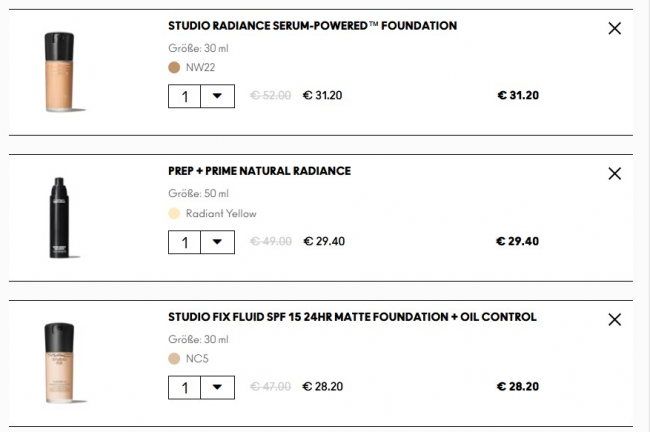
Task: Open Studio Radiance Serum-Powered Foundation product page
Action: point(312,25)
